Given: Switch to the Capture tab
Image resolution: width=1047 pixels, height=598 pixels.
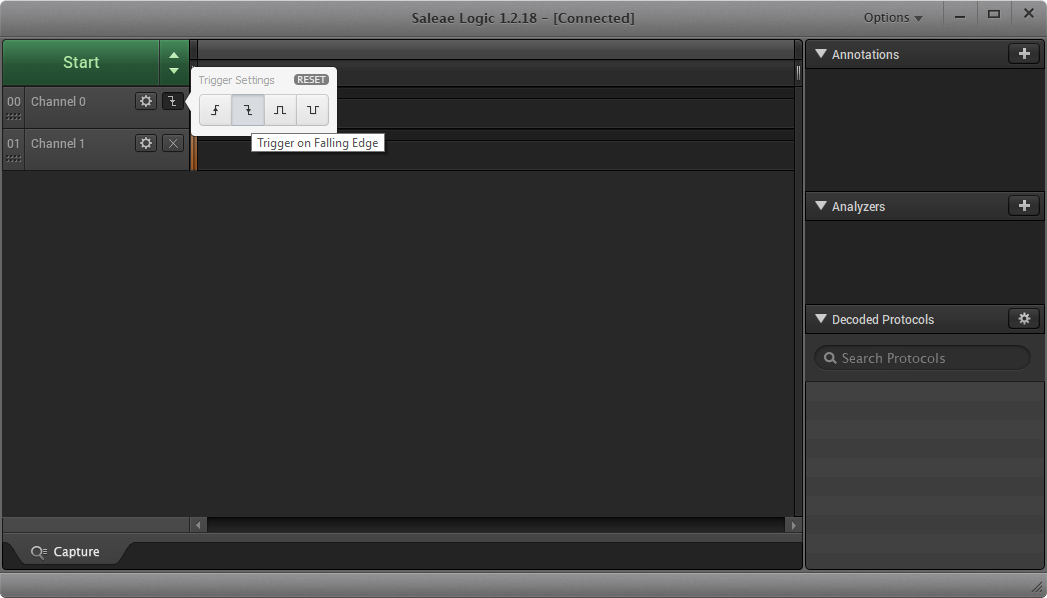Looking at the screenshot, I should click(66, 552).
